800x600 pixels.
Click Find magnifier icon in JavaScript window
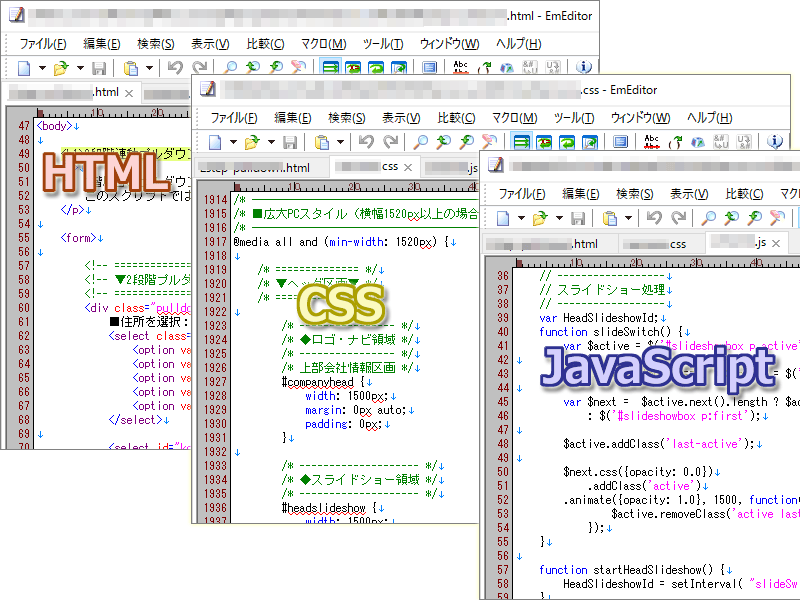pyautogui.click(x=709, y=217)
